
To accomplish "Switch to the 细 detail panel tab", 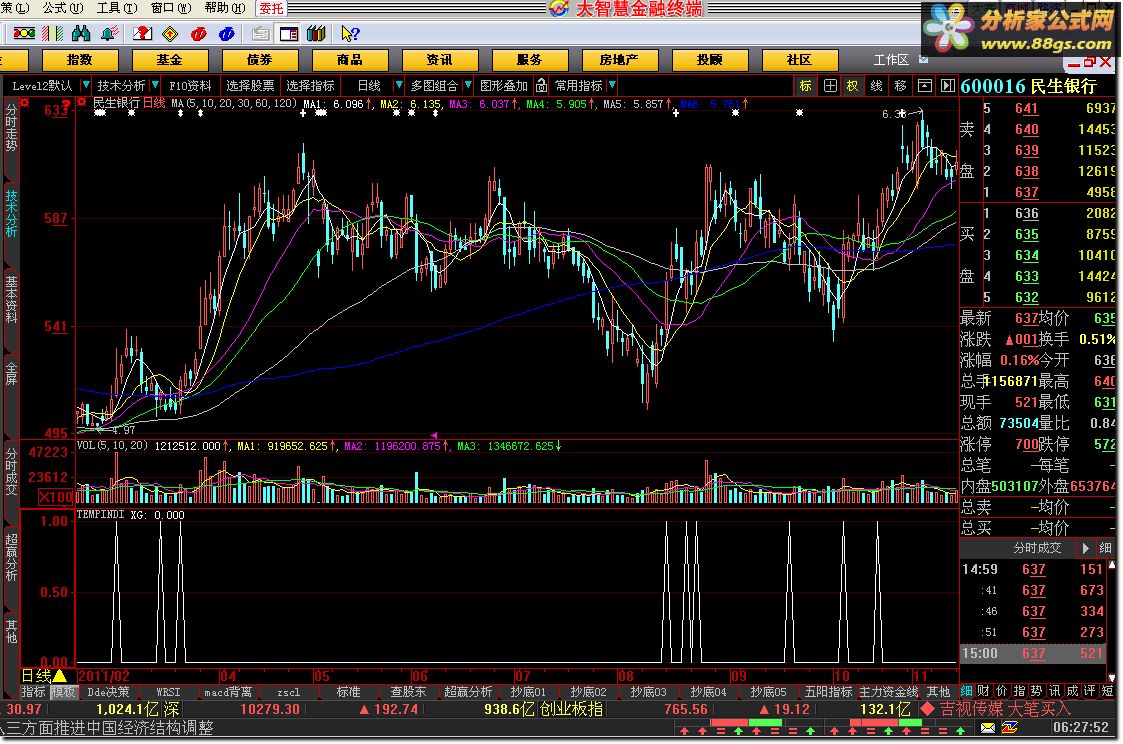I will pos(966,691).
